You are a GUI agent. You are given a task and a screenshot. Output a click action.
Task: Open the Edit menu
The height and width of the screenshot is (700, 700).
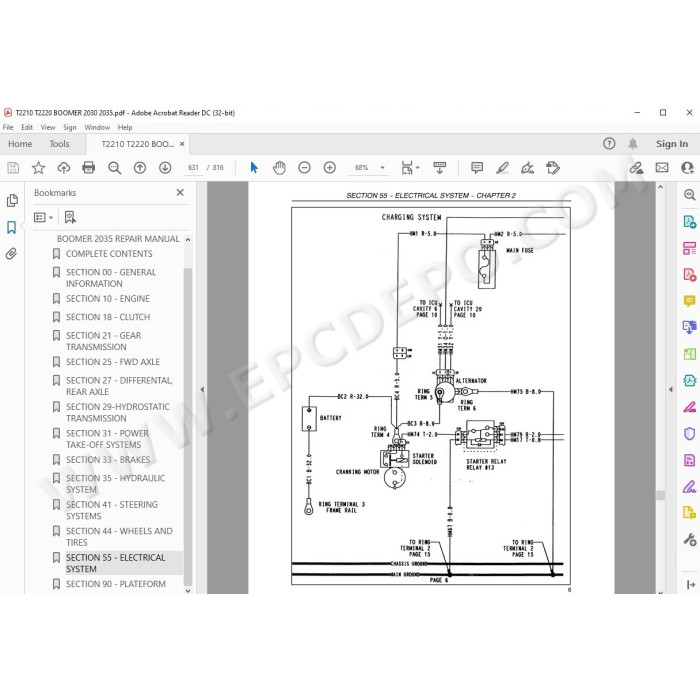coord(27,127)
